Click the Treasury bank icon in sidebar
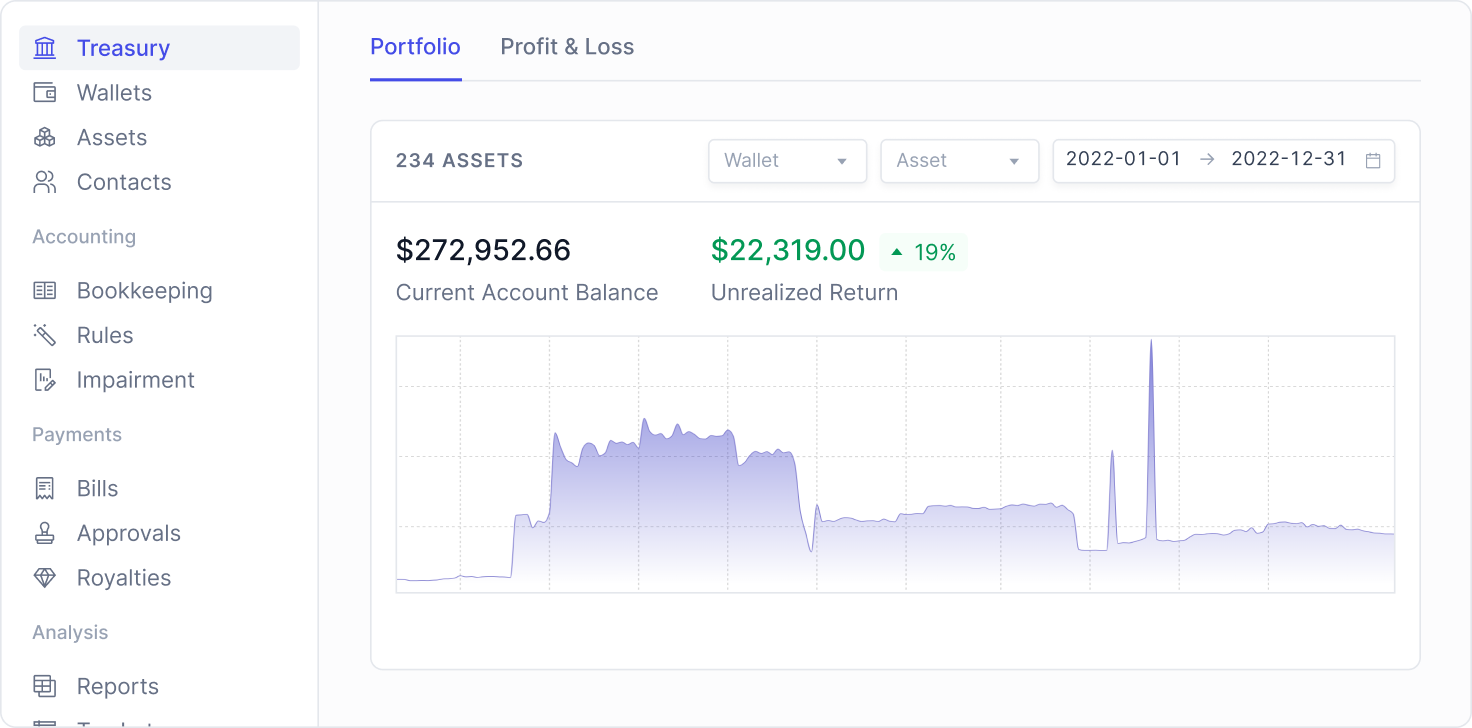 tap(45, 48)
